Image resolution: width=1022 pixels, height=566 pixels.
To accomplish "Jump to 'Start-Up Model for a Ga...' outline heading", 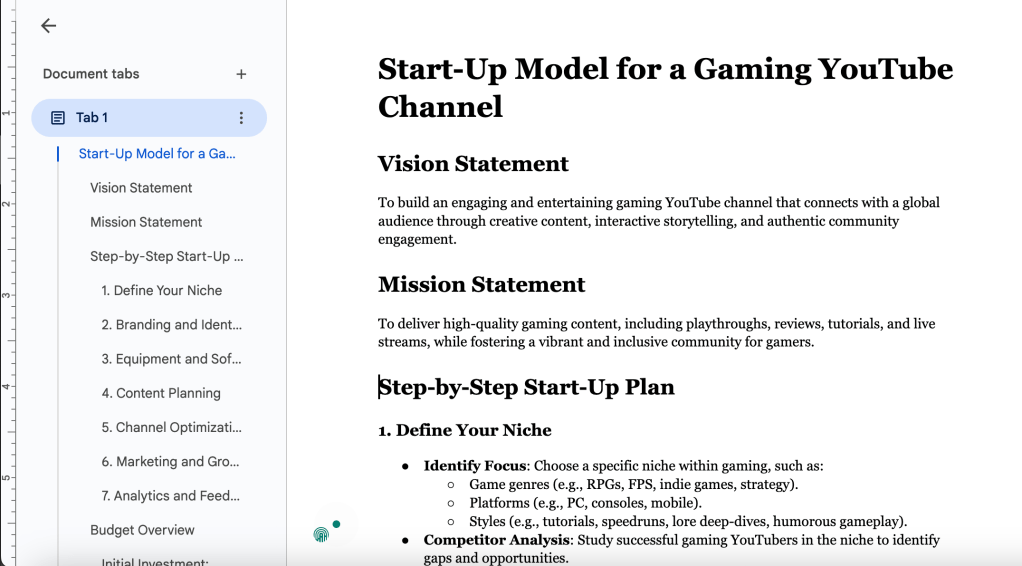I will point(157,154).
